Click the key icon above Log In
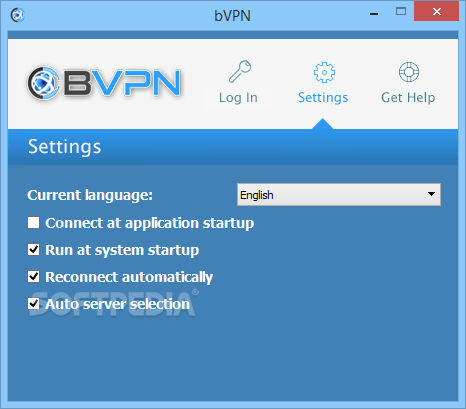The image size is (466, 409). [240, 71]
